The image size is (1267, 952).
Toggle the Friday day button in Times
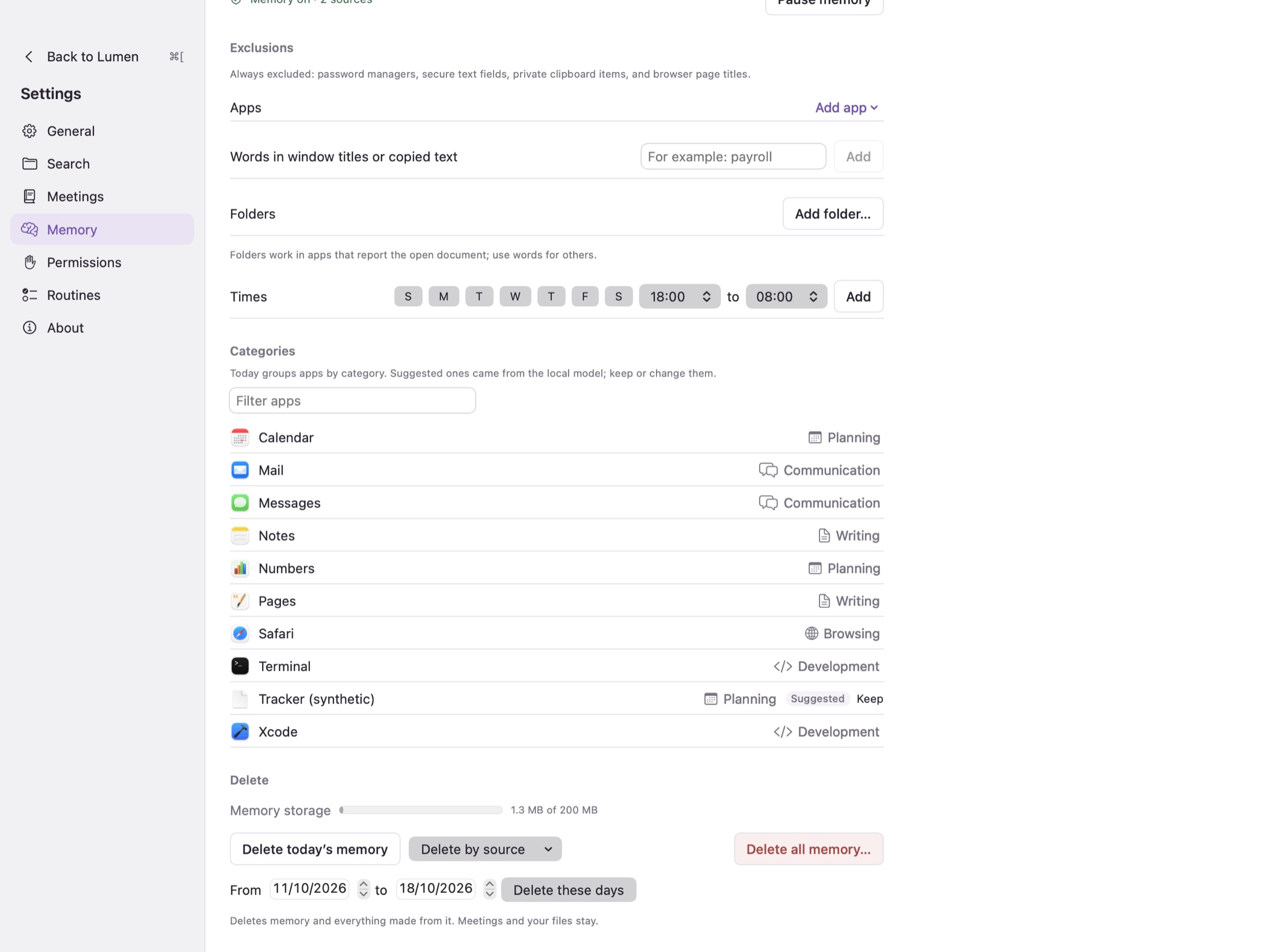[x=585, y=297]
